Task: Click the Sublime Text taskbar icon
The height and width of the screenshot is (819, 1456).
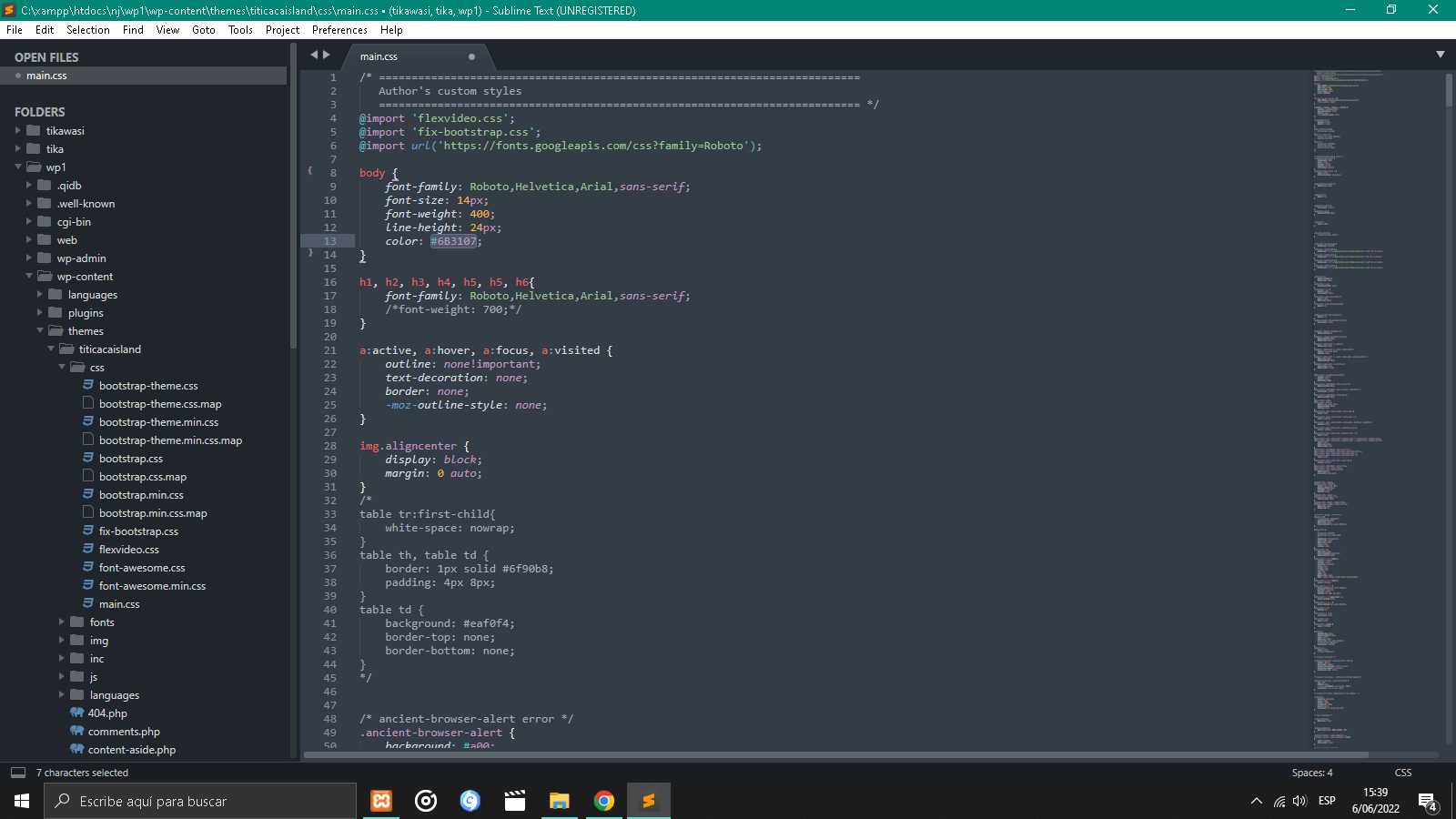Action: coord(649,801)
